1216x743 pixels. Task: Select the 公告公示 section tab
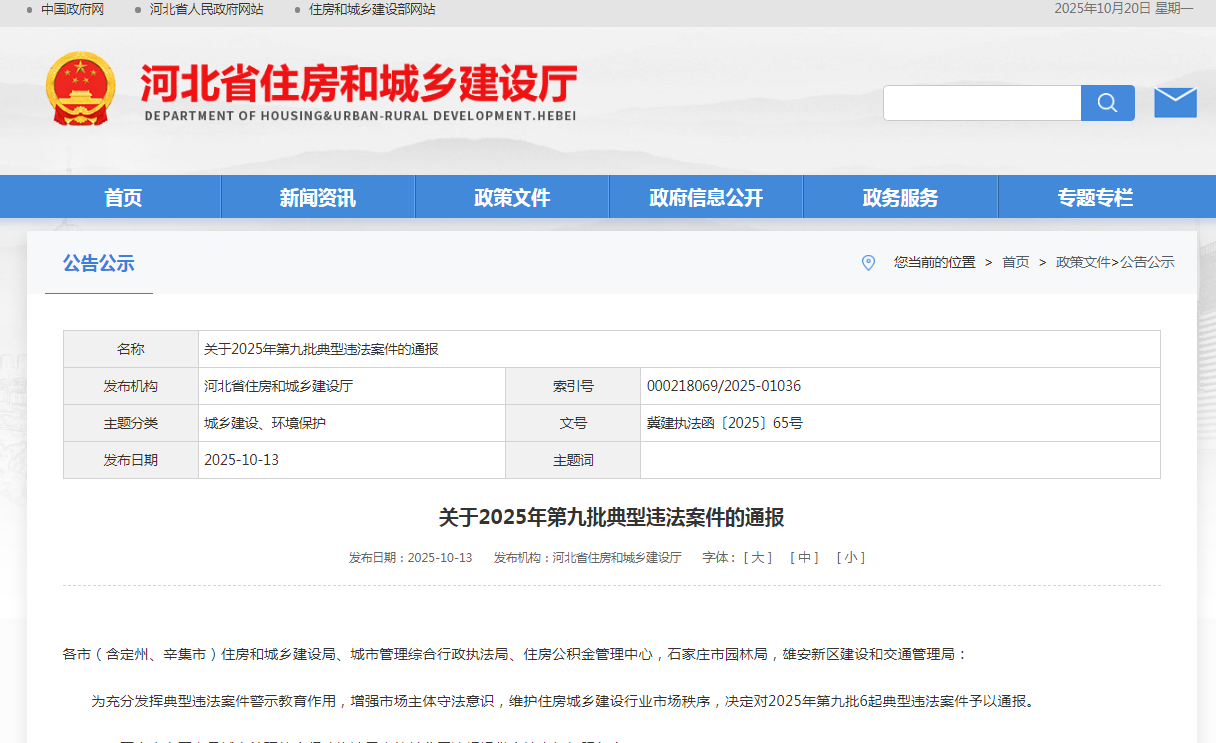click(98, 264)
